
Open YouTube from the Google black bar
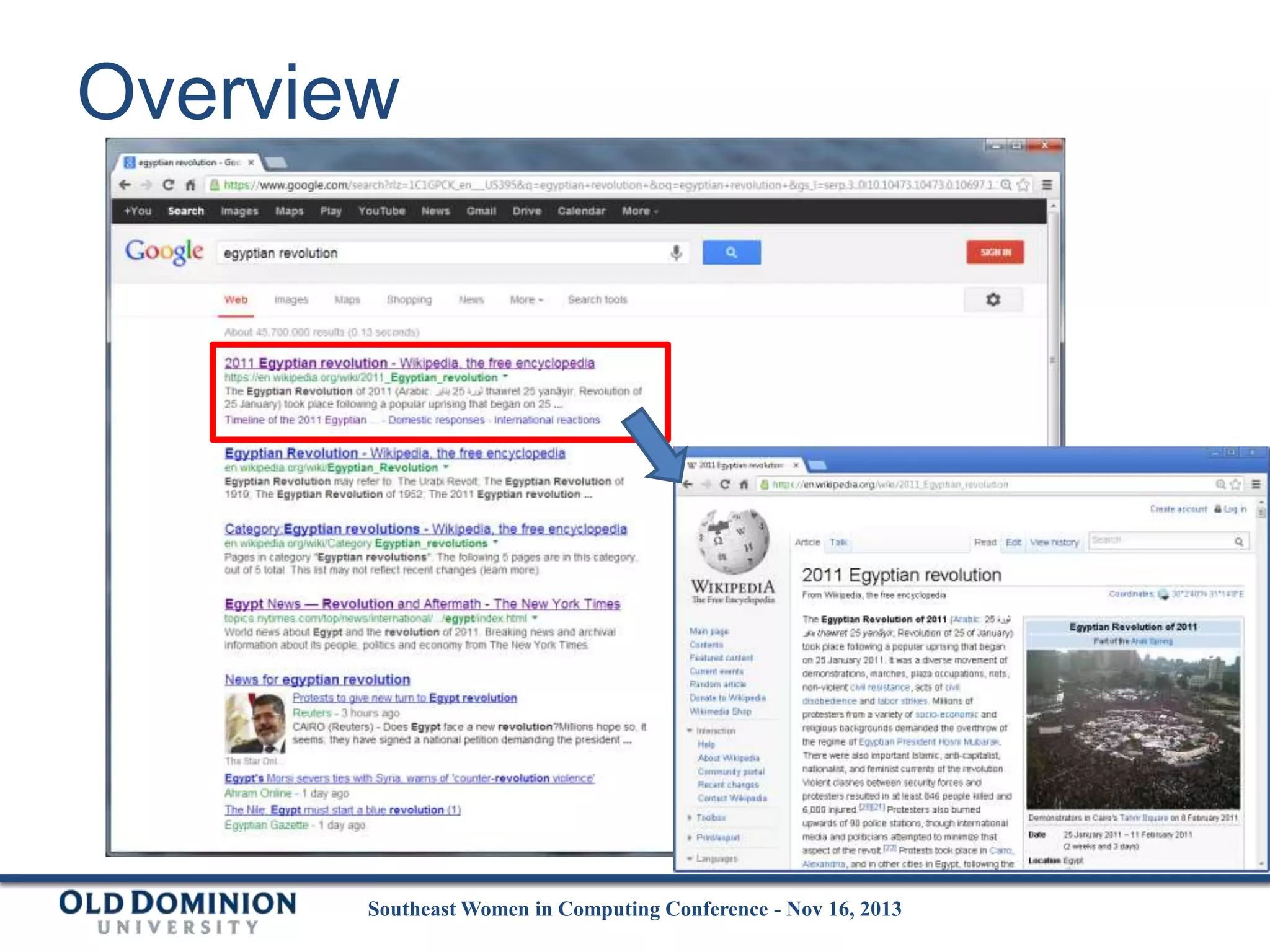pos(381,211)
